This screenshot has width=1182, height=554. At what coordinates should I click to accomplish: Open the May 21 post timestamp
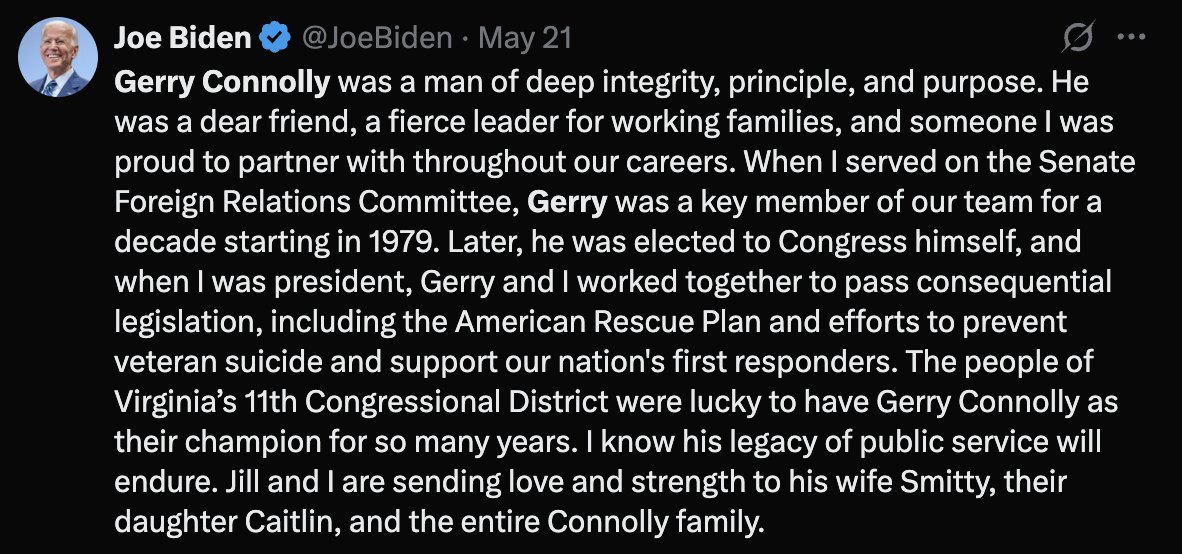[x=525, y=37]
